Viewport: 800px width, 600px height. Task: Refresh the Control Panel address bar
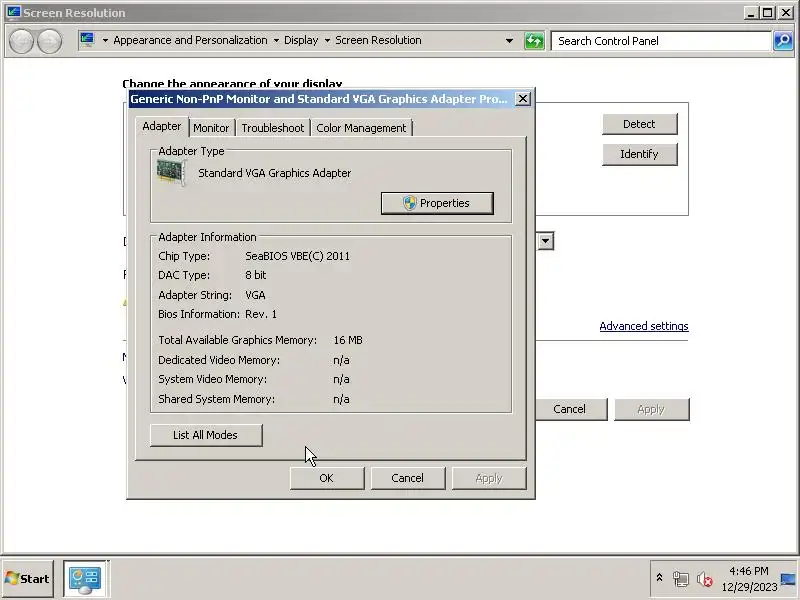pos(534,41)
